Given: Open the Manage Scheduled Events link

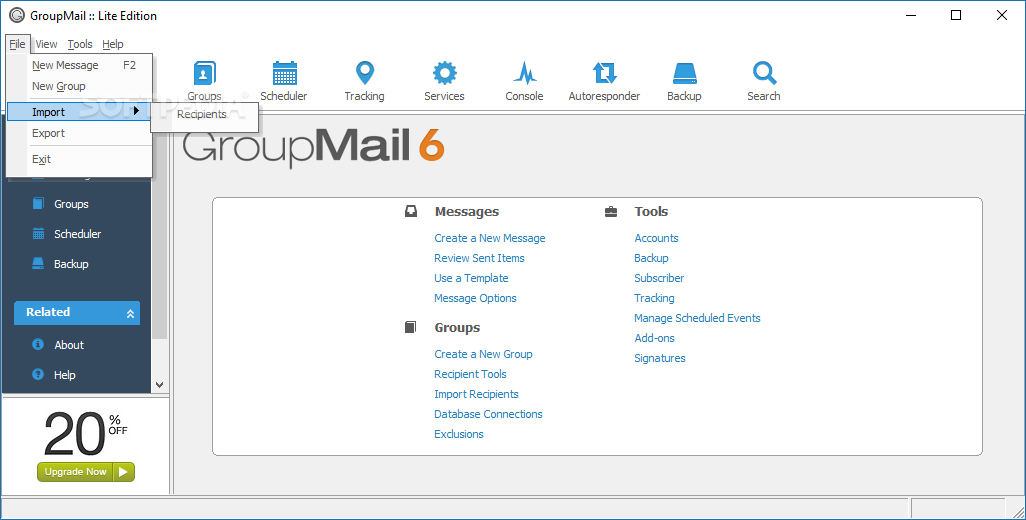Looking at the screenshot, I should tap(697, 318).
